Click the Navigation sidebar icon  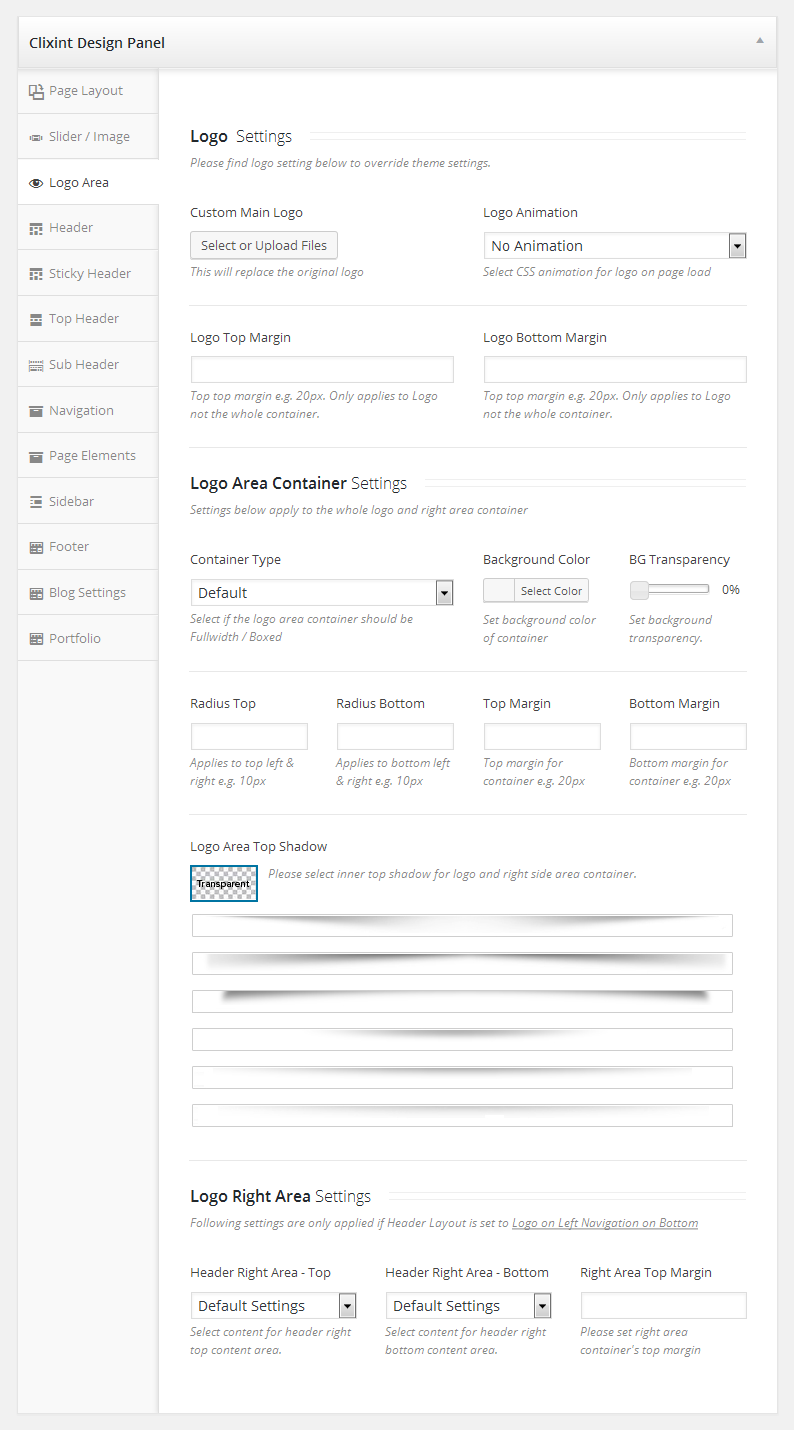pos(36,411)
